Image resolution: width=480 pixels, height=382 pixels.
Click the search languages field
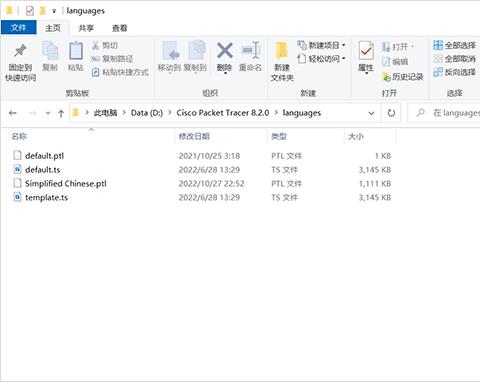tap(444, 113)
